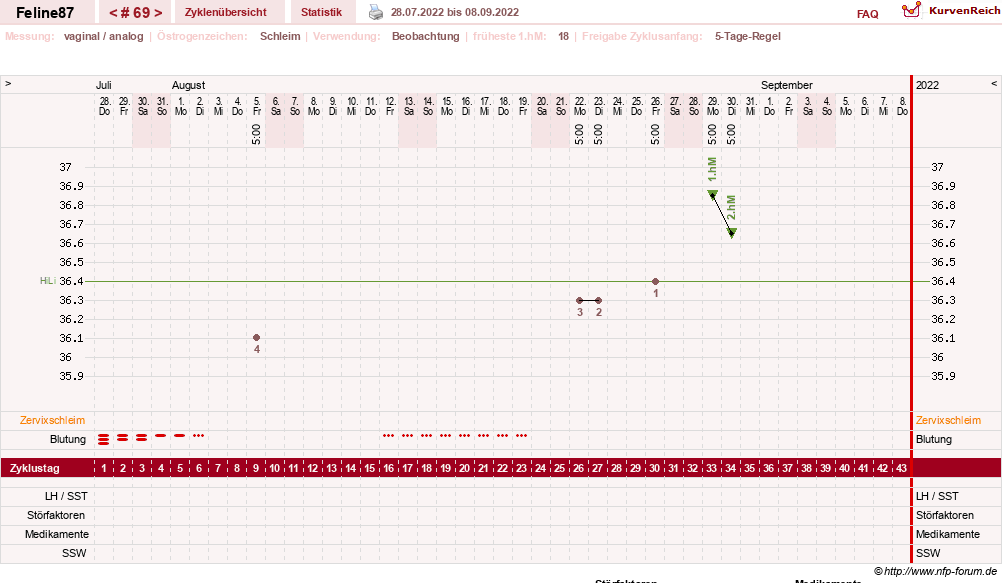The image size is (1002, 583).
Task: Click the Feline87 username tab
Action: tap(45, 13)
